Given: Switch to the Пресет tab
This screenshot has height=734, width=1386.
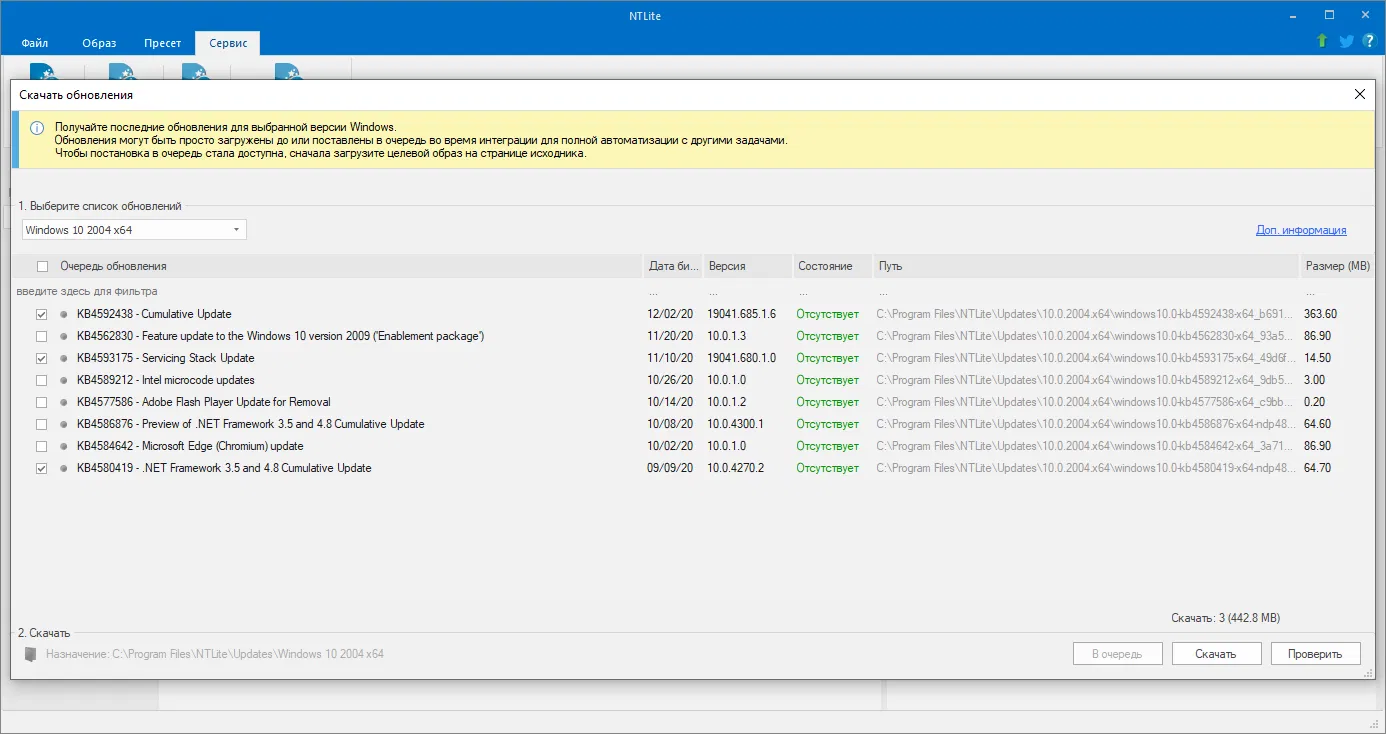Looking at the screenshot, I should [162, 43].
